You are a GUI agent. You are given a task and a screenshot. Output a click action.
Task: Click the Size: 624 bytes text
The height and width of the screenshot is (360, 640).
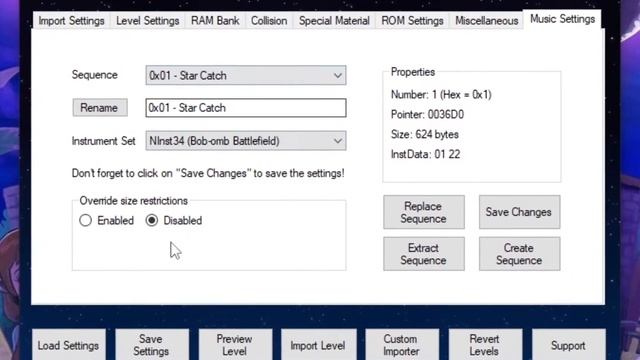(424, 135)
